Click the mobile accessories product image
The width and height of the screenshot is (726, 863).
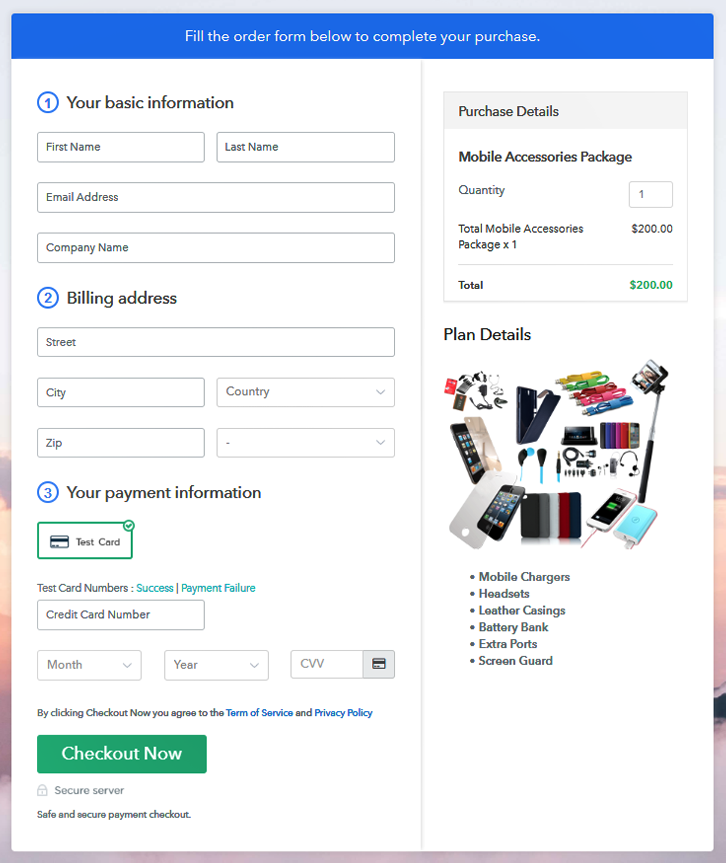point(558,455)
